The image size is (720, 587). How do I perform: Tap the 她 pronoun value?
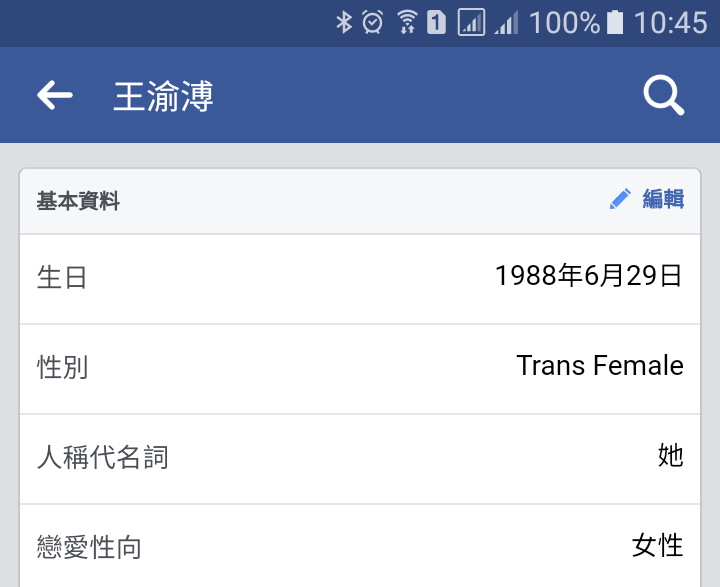click(x=671, y=456)
